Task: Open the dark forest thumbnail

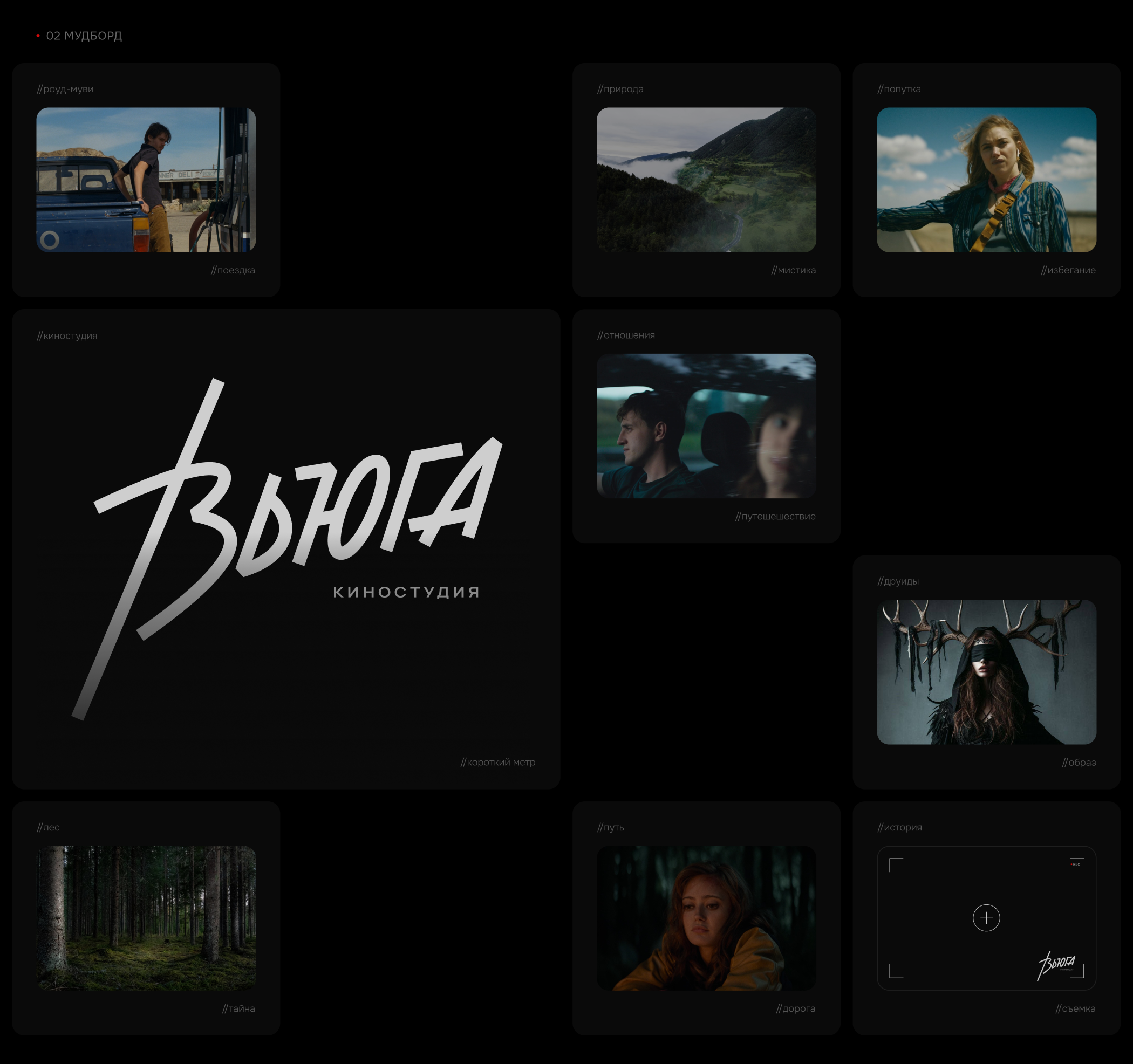Action: click(x=146, y=918)
